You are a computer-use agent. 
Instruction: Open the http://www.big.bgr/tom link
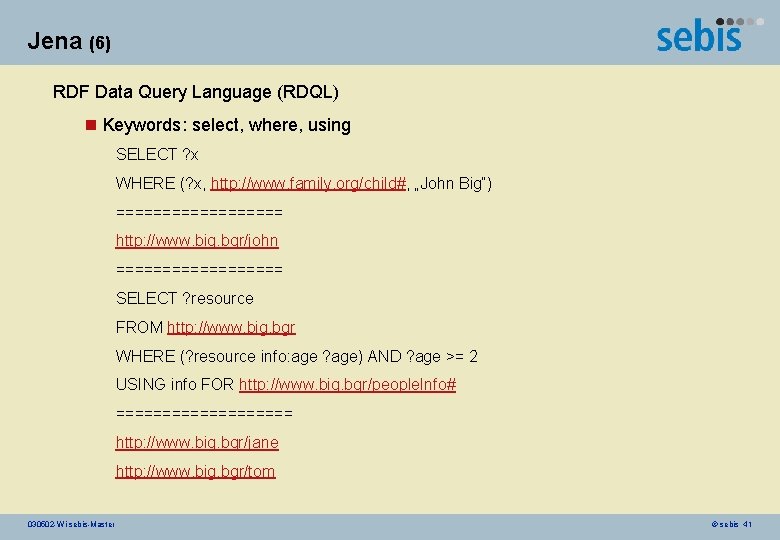point(195,471)
